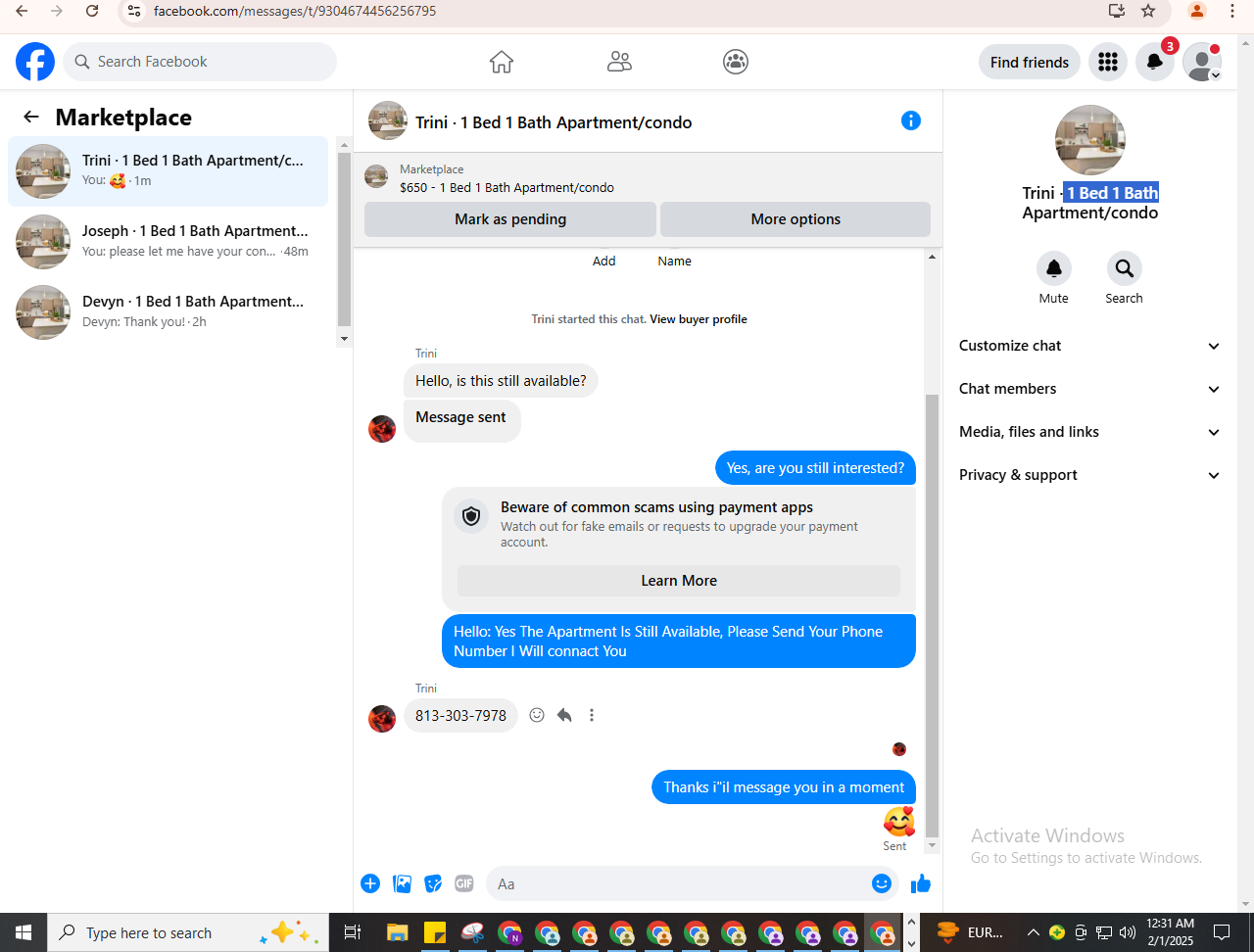Reply to the 813-303-7978 message
Viewport: 1254px width, 952px height.
pyautogui.click(x=564, y=715)
